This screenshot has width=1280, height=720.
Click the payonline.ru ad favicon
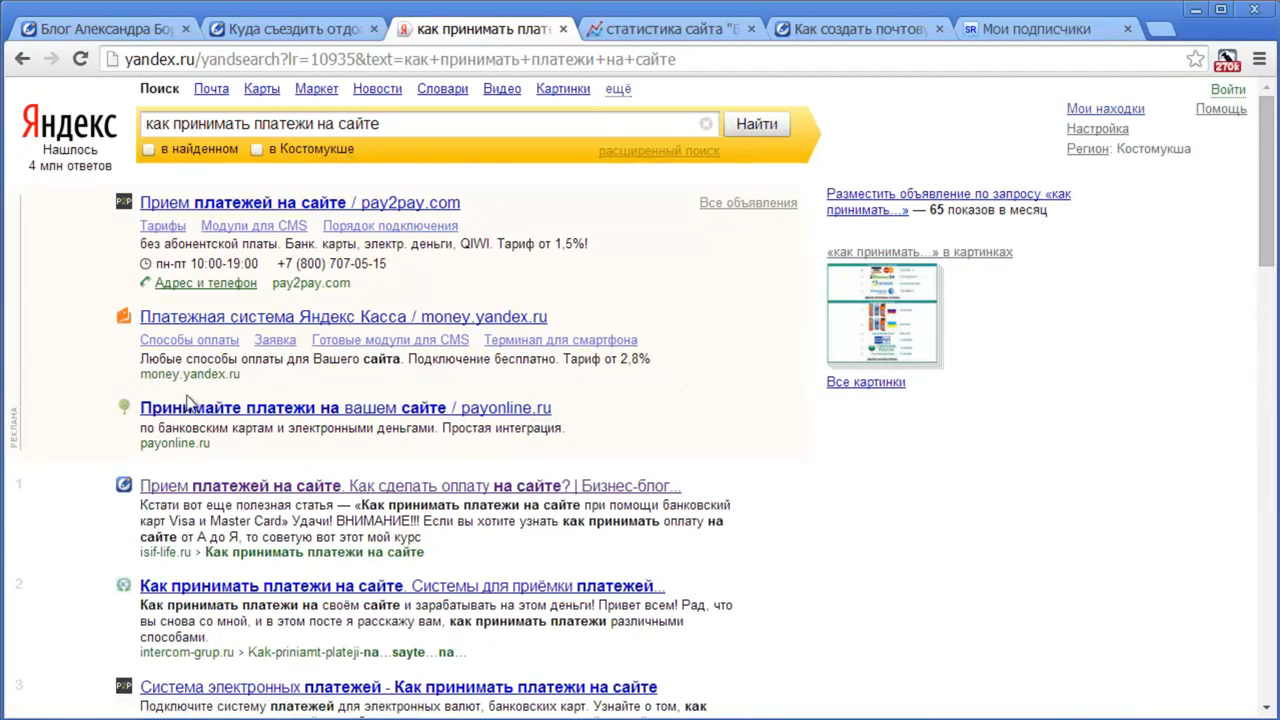pyautogui.click(x=124, y=407)
